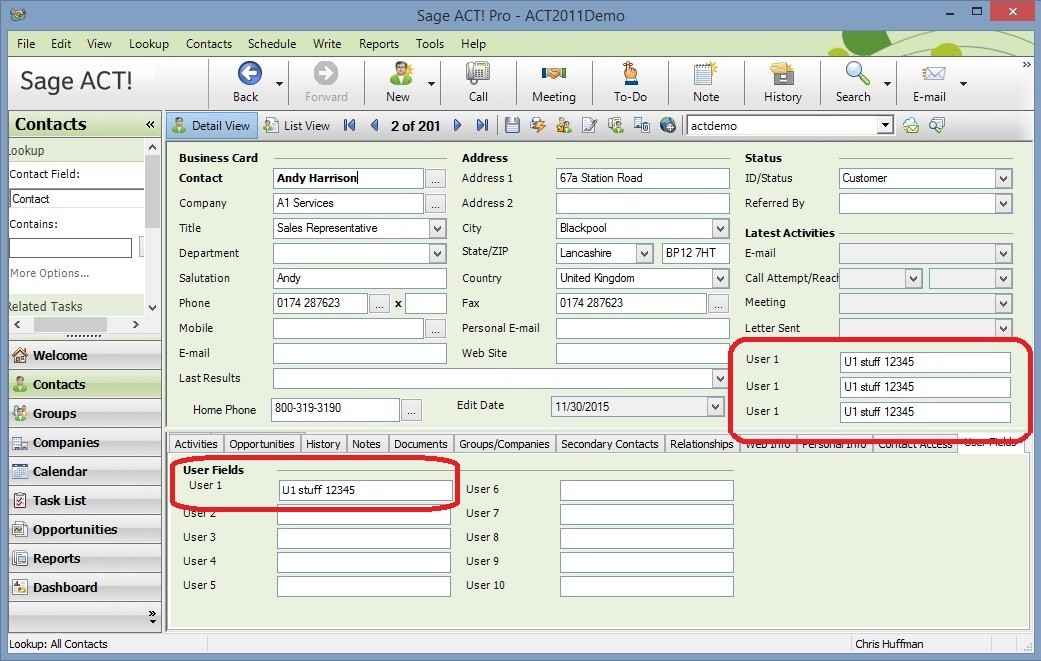Open the Schedule menu
Image resolution: width=1041 pixels, height=661 pixels.
pos(272,44)
